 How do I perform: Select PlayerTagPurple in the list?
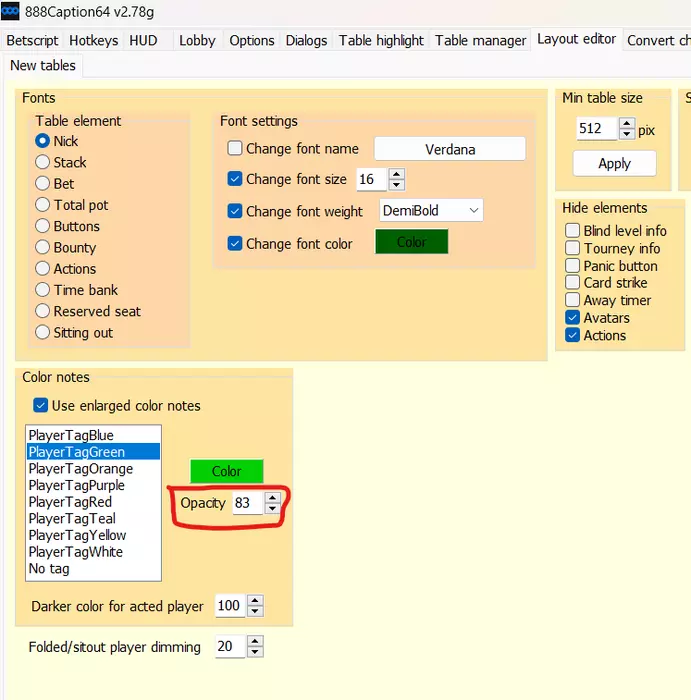[x=93, y=485]
